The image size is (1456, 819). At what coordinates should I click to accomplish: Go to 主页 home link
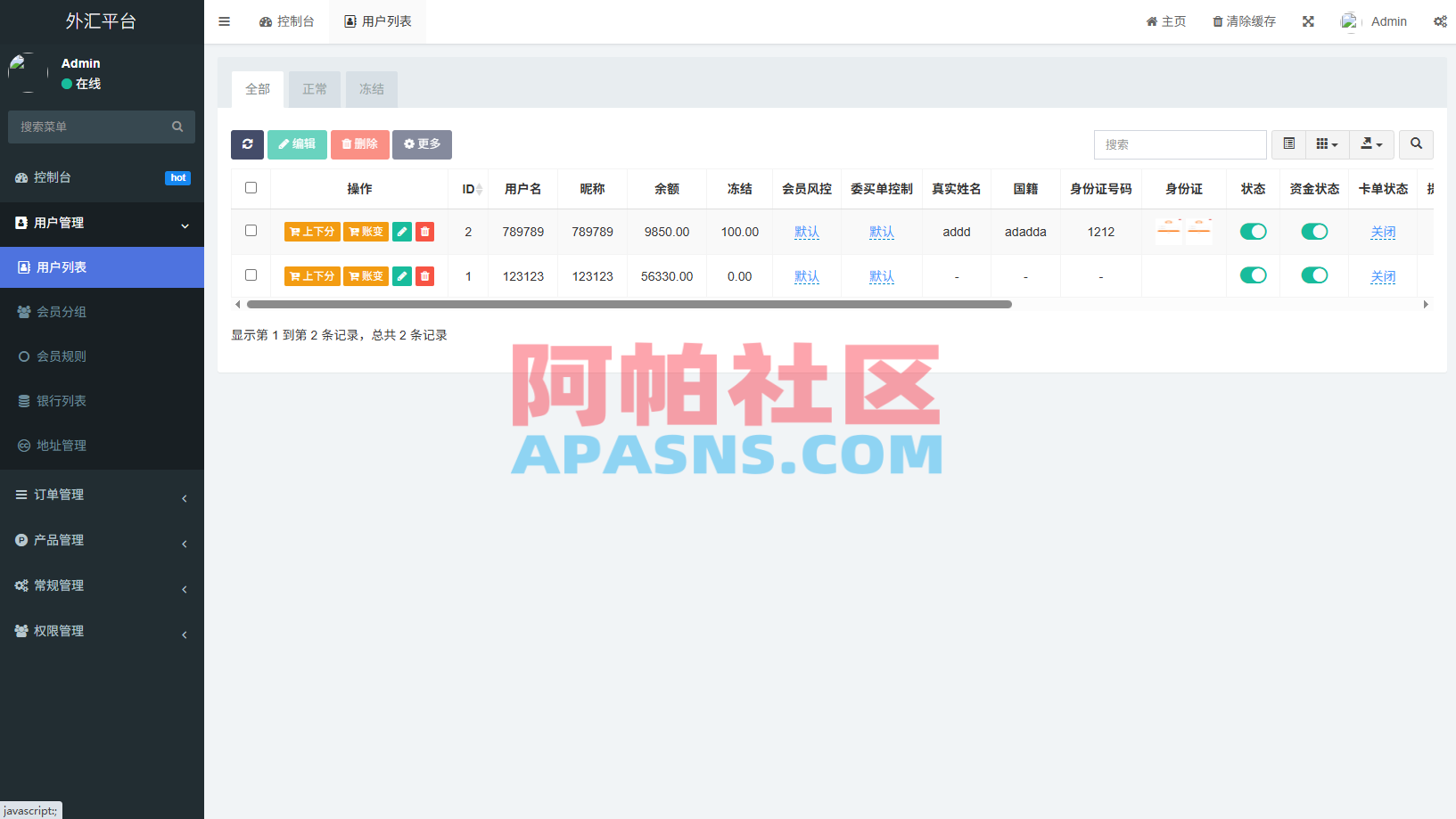click(1166, 21)
